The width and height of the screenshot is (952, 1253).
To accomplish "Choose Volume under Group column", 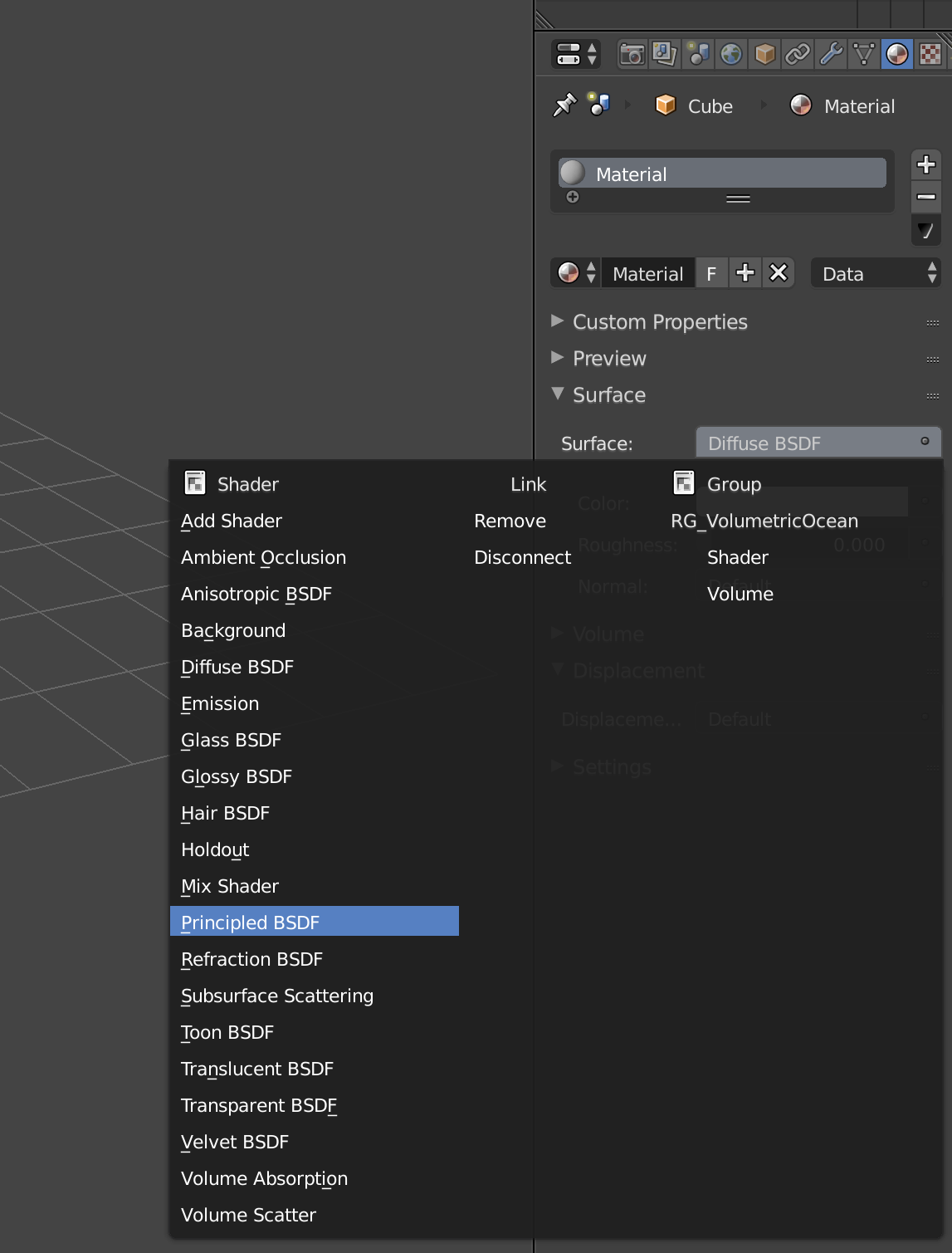I will [740, 594].
